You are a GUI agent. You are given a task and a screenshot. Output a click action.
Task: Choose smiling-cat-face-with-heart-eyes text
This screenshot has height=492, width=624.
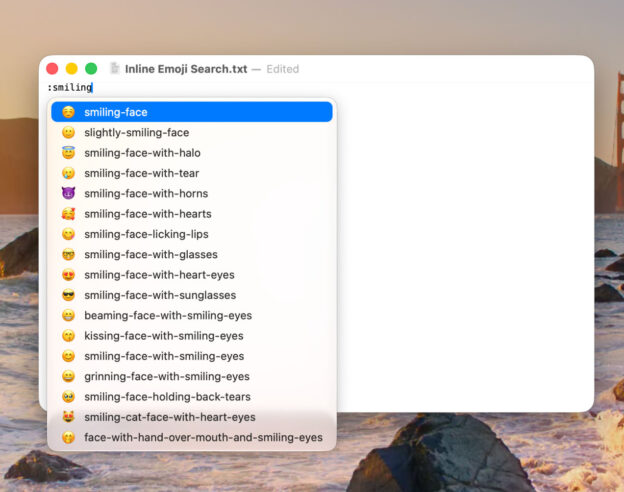(170, 417)
